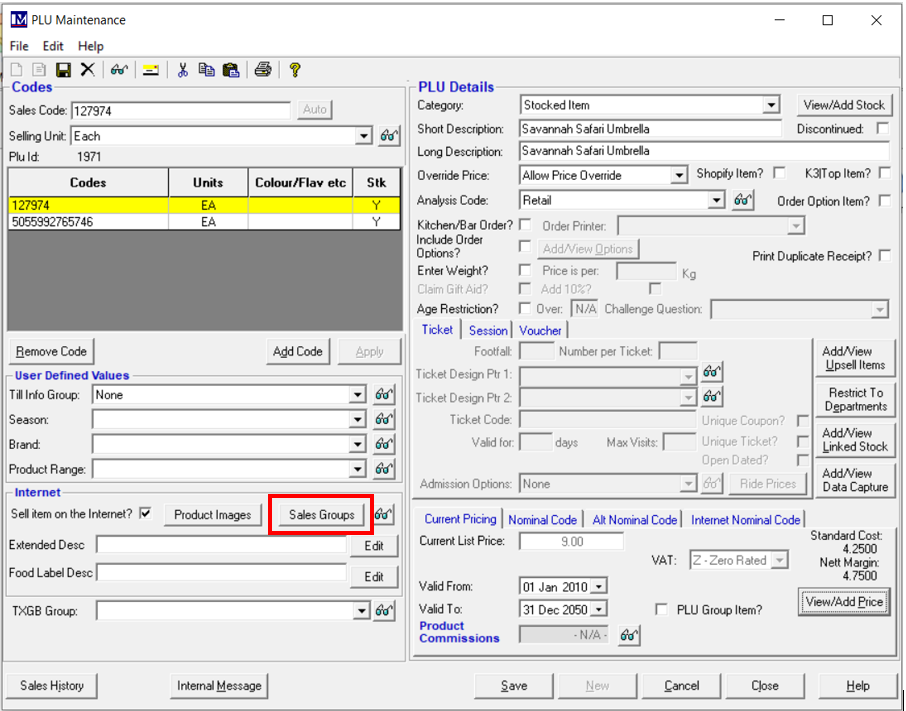Screen dimensions: 906x711
Task: Open the Edit menu
Action: tap(53, 46)
